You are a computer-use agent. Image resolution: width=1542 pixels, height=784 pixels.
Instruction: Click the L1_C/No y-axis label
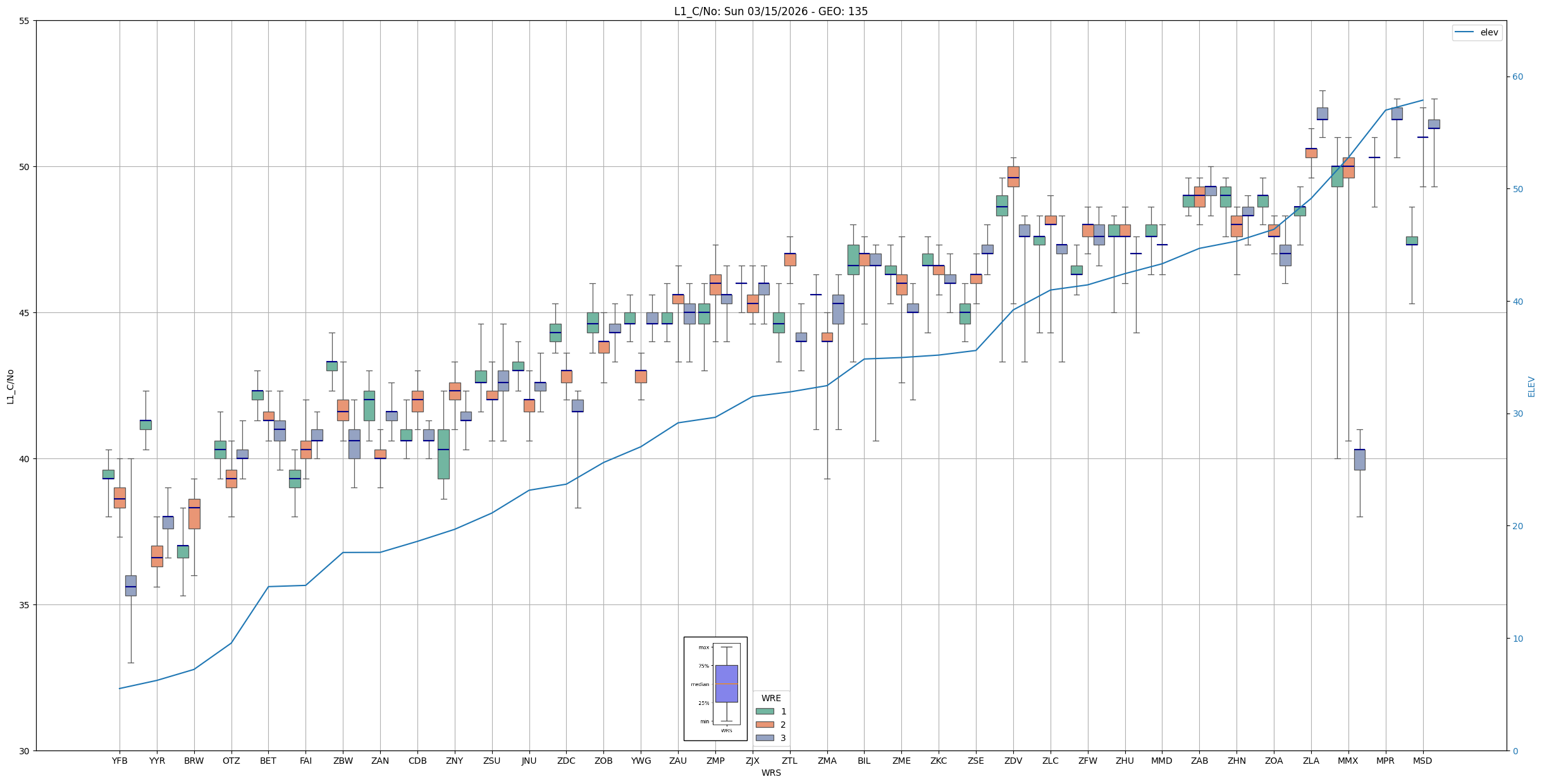pos(10,386)
